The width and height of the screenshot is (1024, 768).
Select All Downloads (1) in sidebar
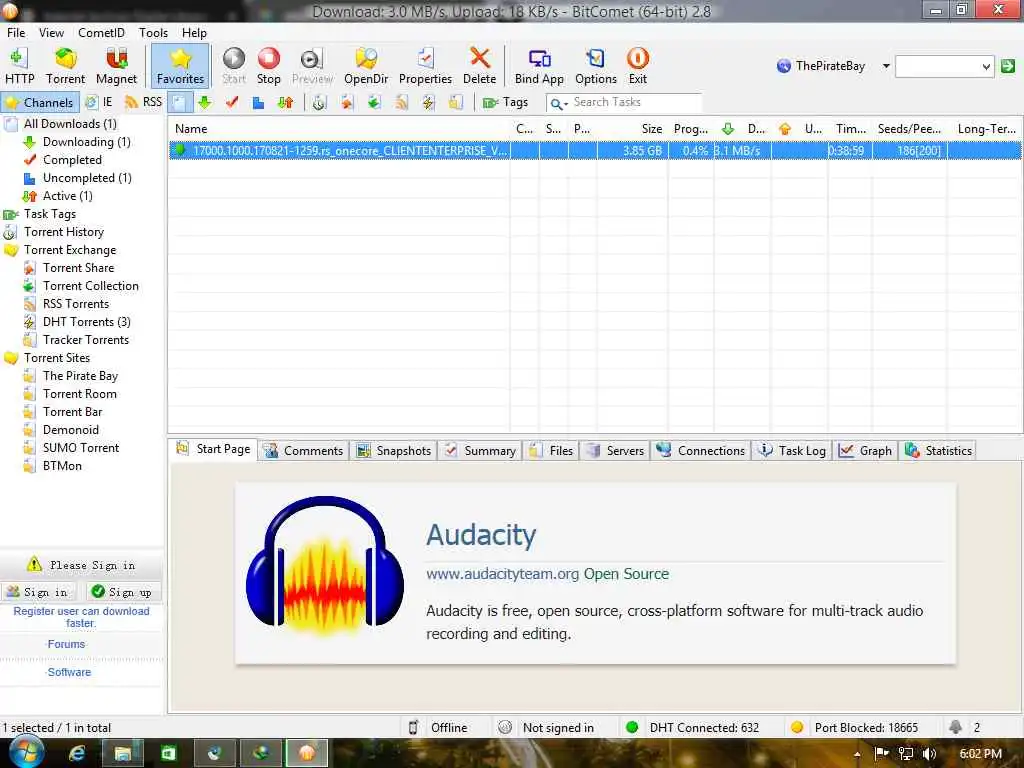(70, 124)
